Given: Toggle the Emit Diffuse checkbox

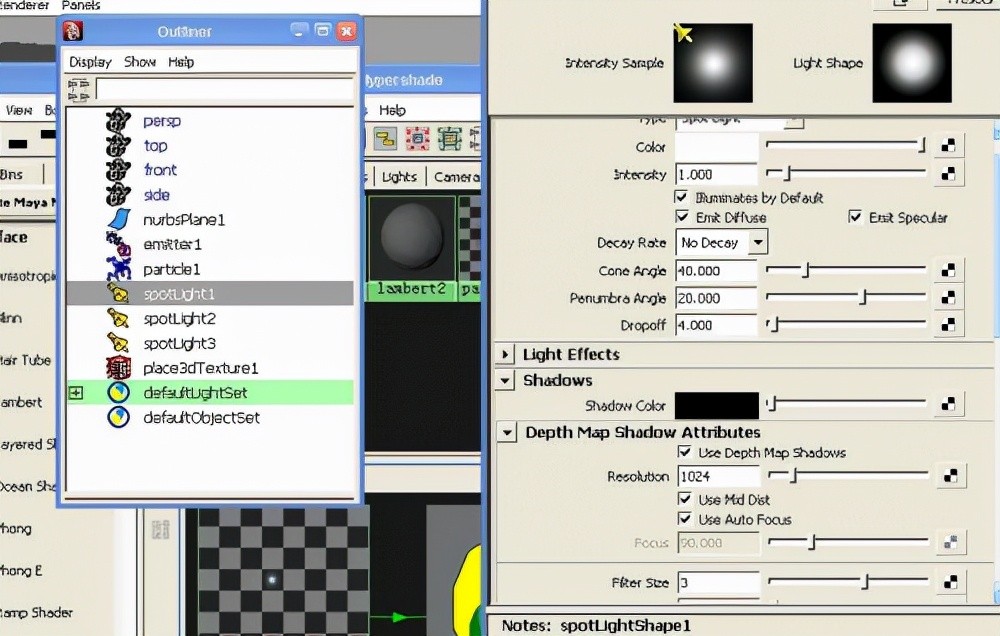Looking at the screenshot, I should point(681,217).
